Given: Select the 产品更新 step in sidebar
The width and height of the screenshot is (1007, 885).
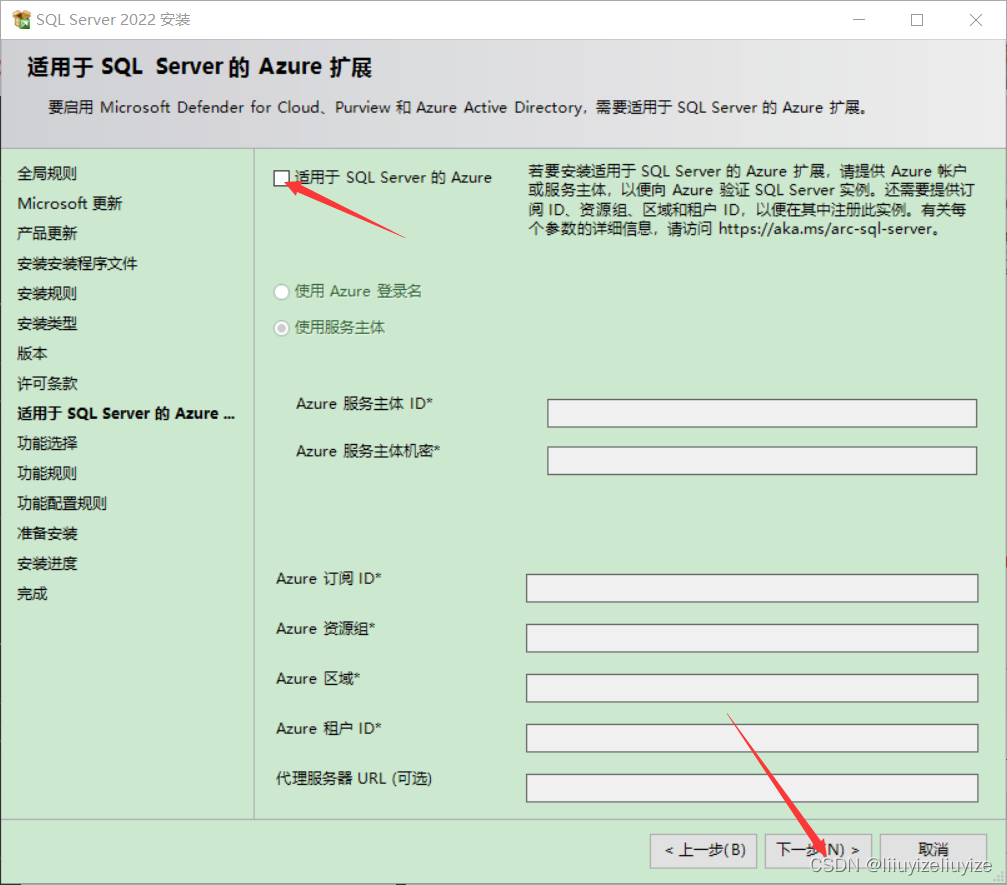Looking at the screenshot, I should pos(47,233).
